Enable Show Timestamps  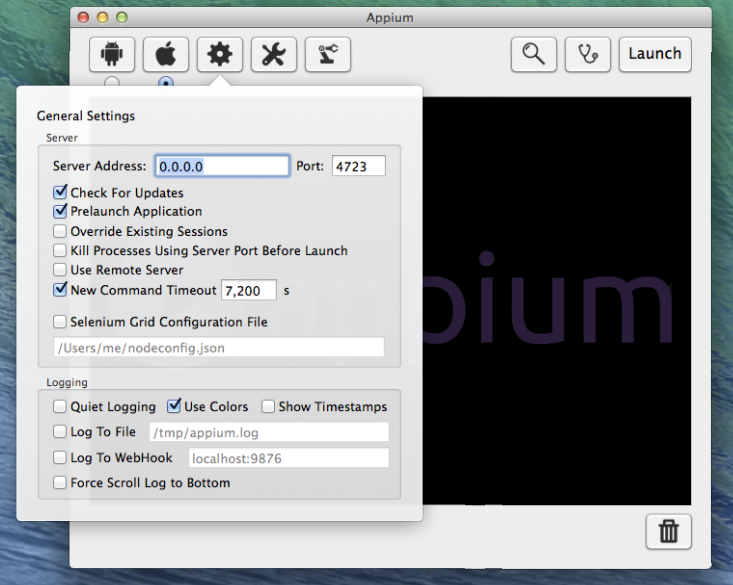click(268, 406)
